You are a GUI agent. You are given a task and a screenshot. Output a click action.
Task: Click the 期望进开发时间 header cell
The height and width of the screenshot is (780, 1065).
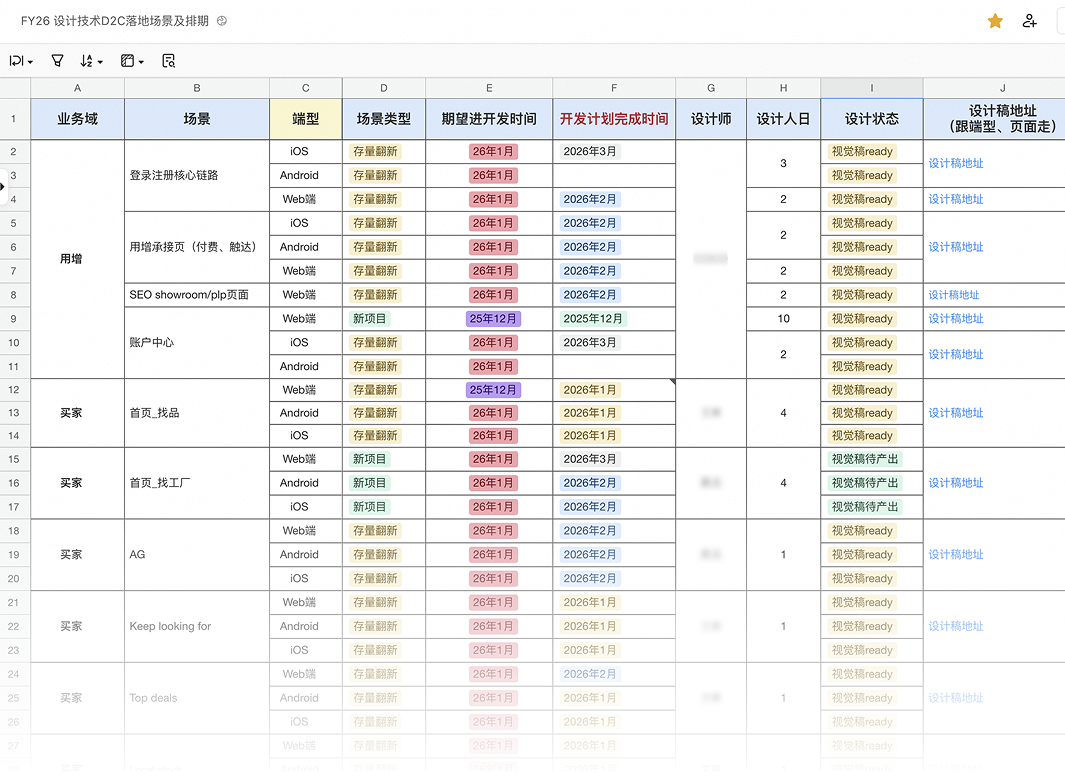tap(489, 119)
